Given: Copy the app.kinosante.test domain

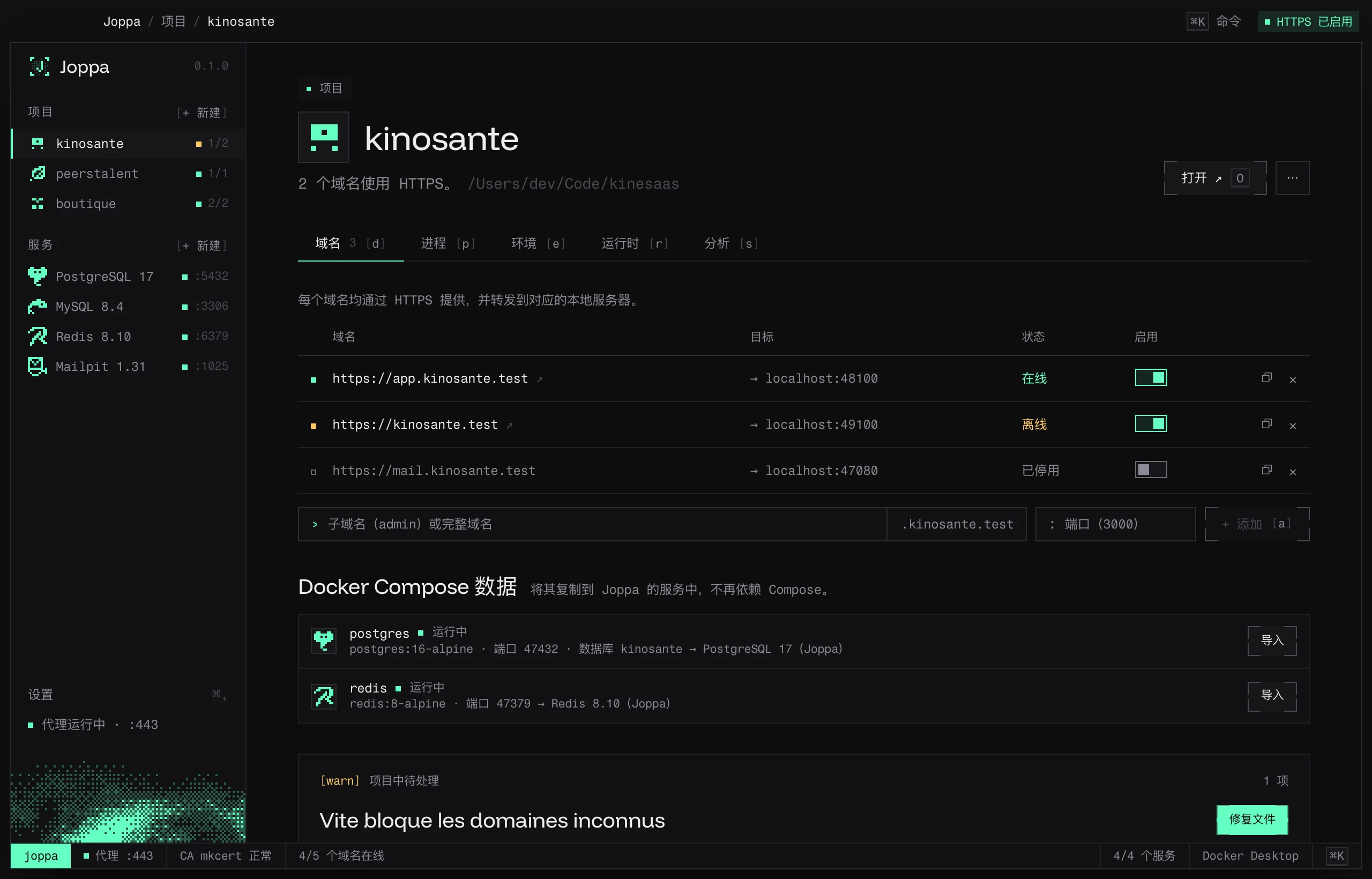Looking at the screenshot, I should (x=1266, y=378).
